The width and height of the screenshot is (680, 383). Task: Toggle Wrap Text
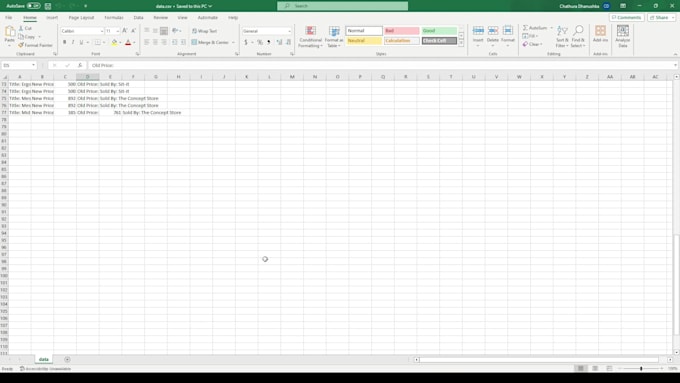coord(204,31)
